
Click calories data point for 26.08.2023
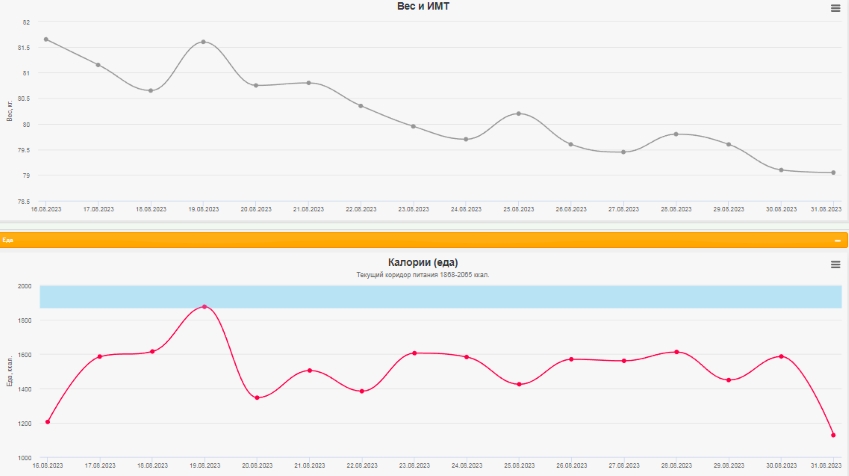(572, 359)
